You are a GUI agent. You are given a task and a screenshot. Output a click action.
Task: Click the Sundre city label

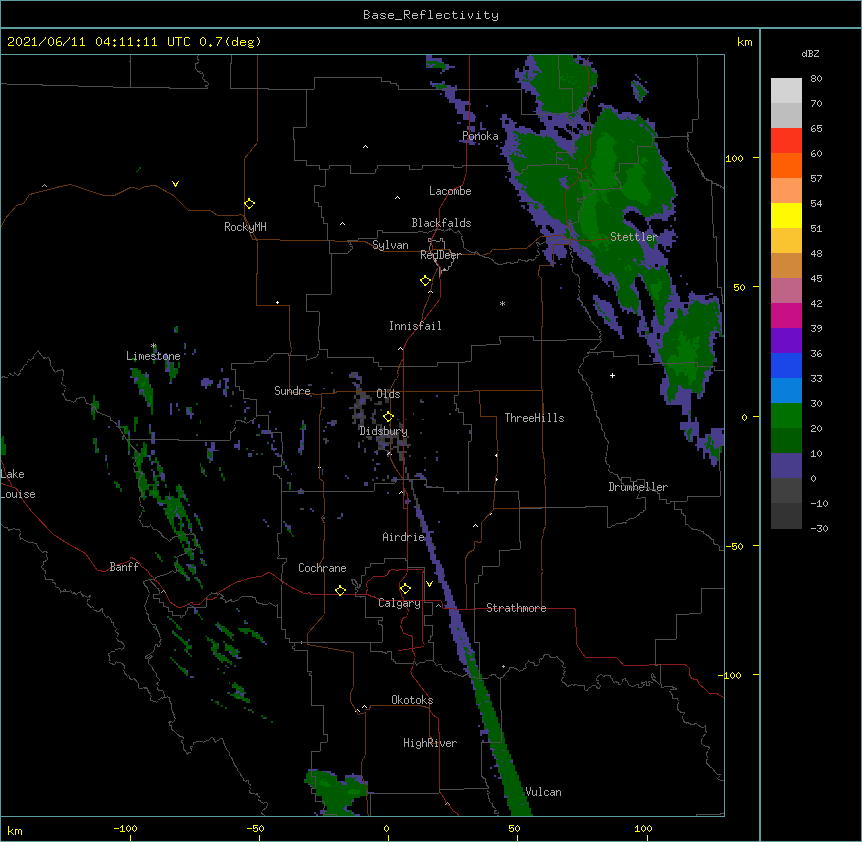[292, 391]
